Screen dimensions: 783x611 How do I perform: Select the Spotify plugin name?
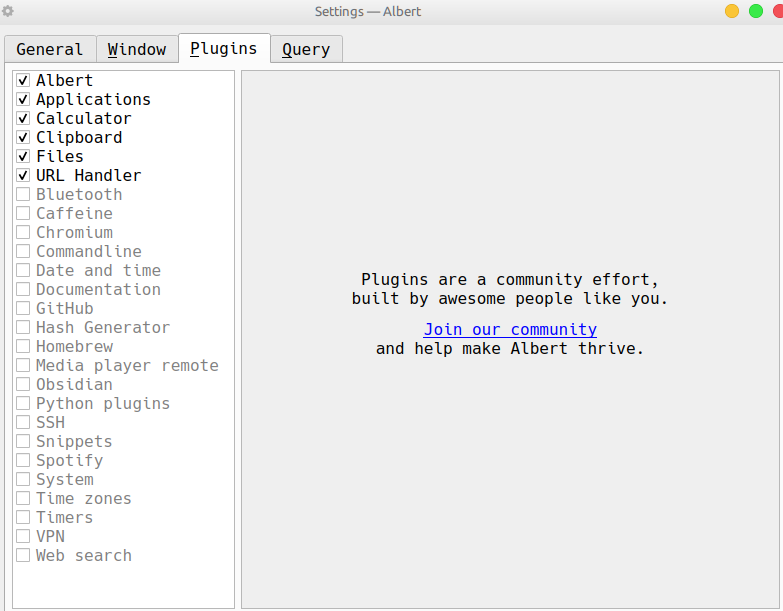tap(69, 460)
